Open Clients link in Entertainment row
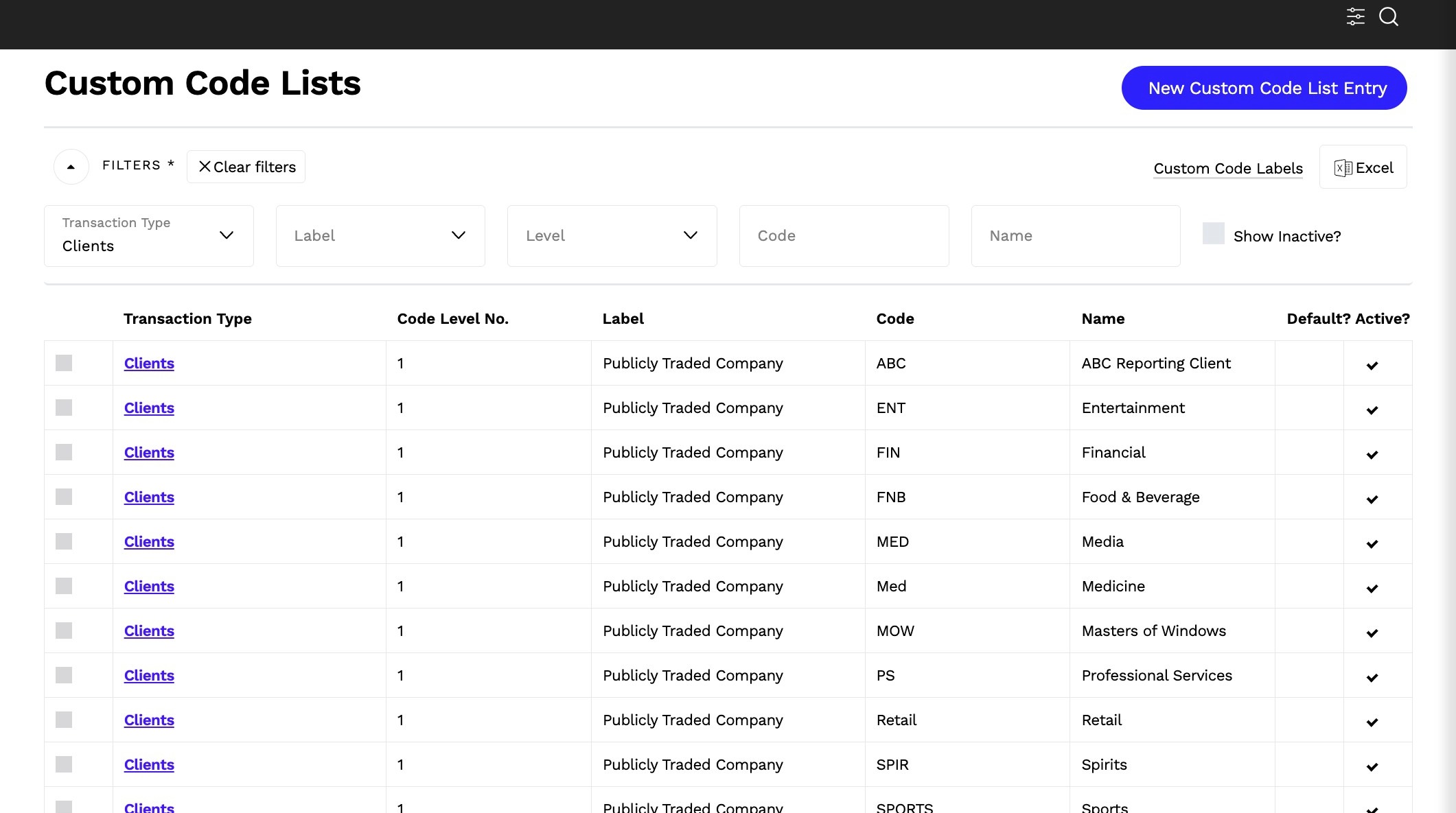Screen dimensions: 1456x813 (149, 408)
